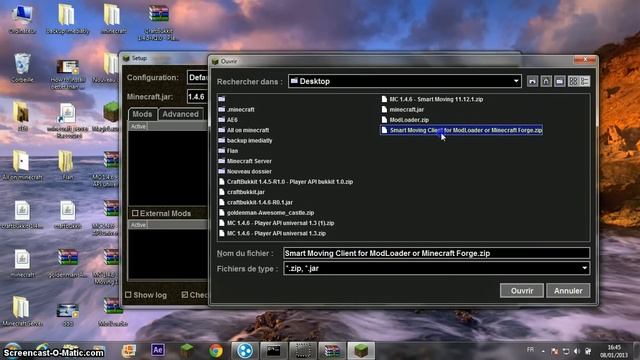Select the ModLoader WinRAR archive on the desktop
Image resolution: width=640 pixels, height=360 pixels.
[x=113, y=311]
